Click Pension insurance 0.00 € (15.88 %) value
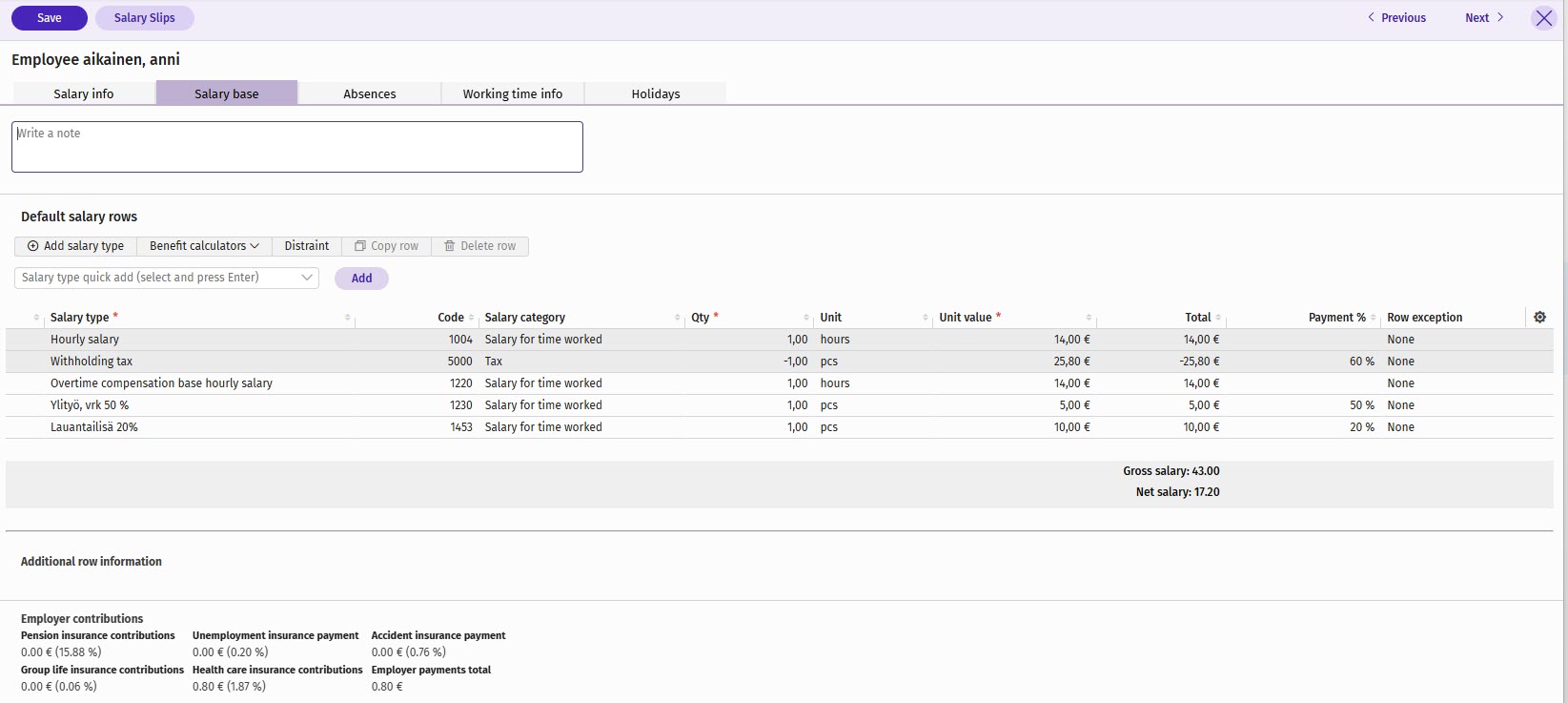 coord(61,652)
